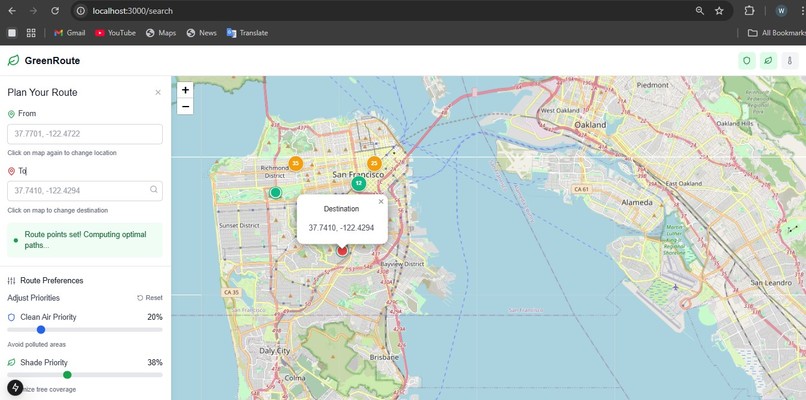Click the 20% Clean Air value
The image size is (806, 400).
pyautogui.click(x=155, y=317)
